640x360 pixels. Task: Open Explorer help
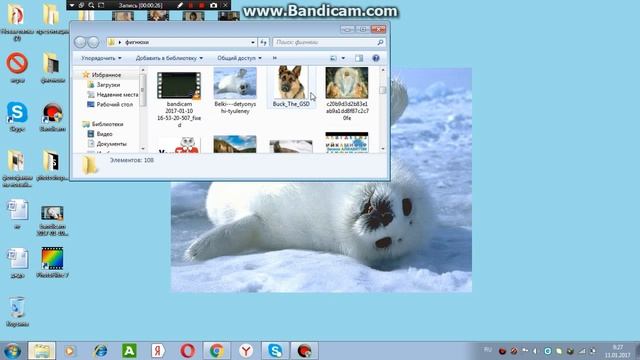click(x=376, y=58)
